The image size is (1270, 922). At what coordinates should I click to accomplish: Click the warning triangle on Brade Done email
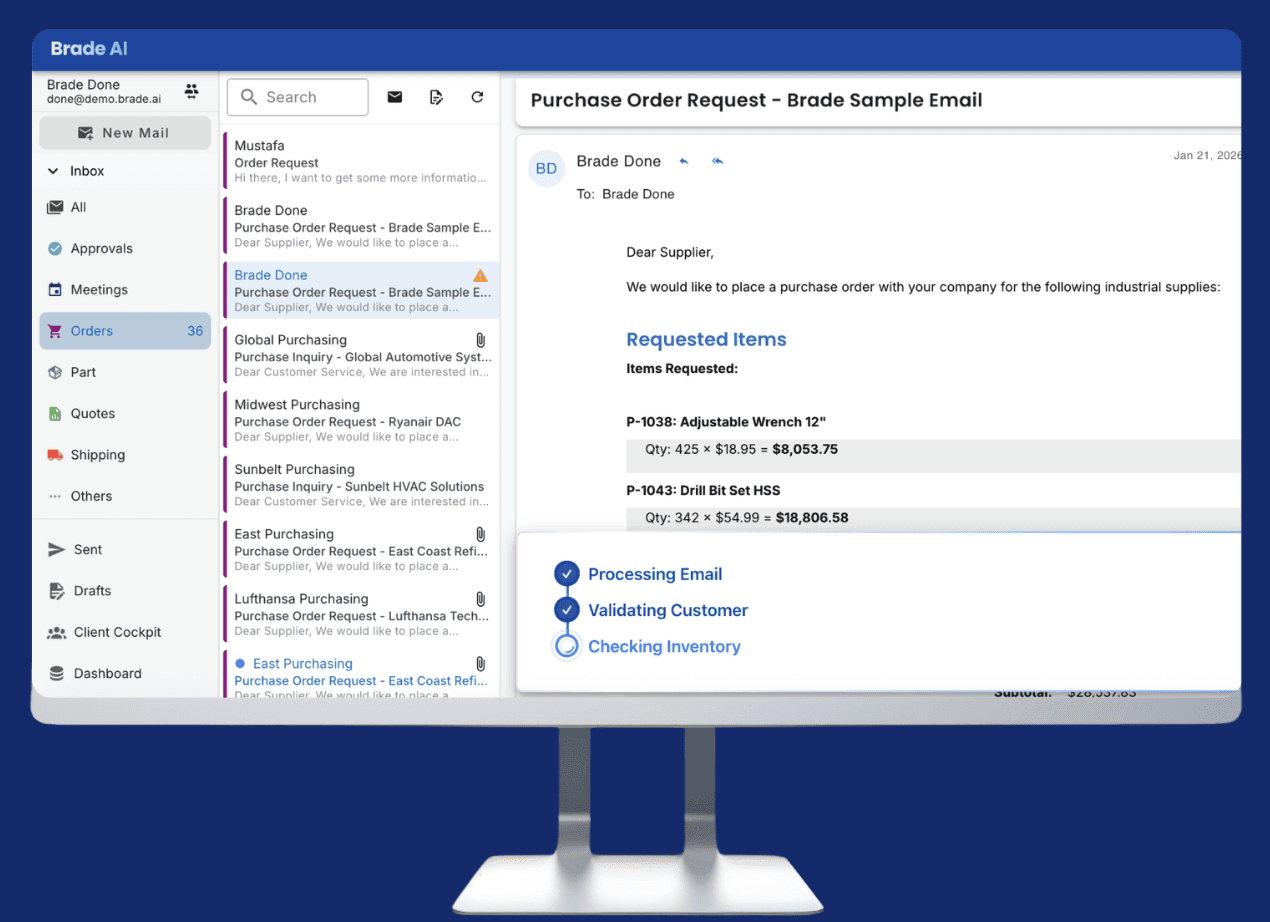click(480, 275)
